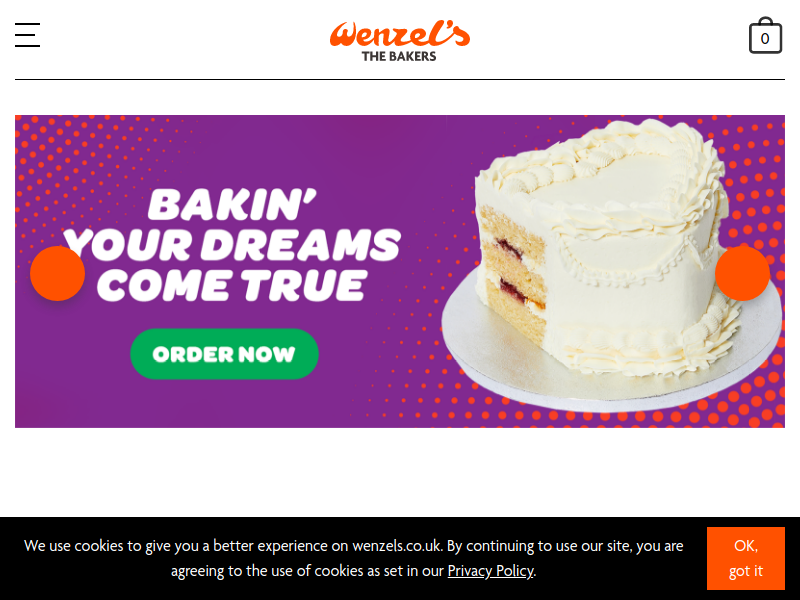Image resolution: width=800 pixels, height=600 pixels.
Task: Click the Bakin' Your Dreams headline text
Action: click(x=232, y=245)
